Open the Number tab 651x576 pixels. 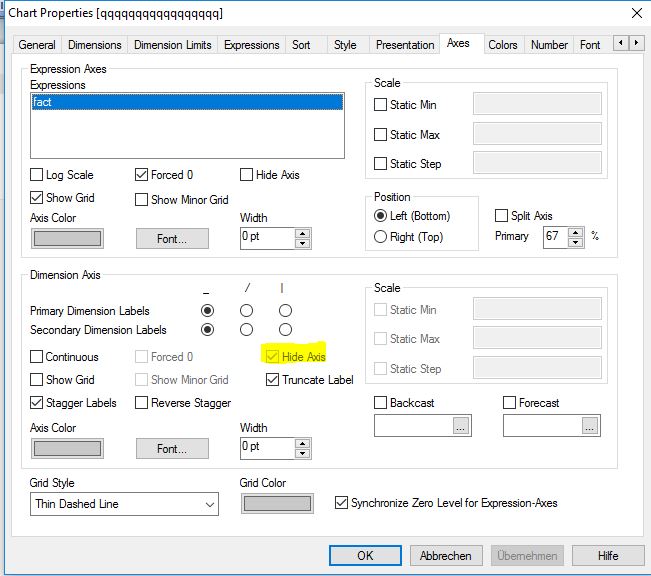pyautogui.click(x=549, y=45)
